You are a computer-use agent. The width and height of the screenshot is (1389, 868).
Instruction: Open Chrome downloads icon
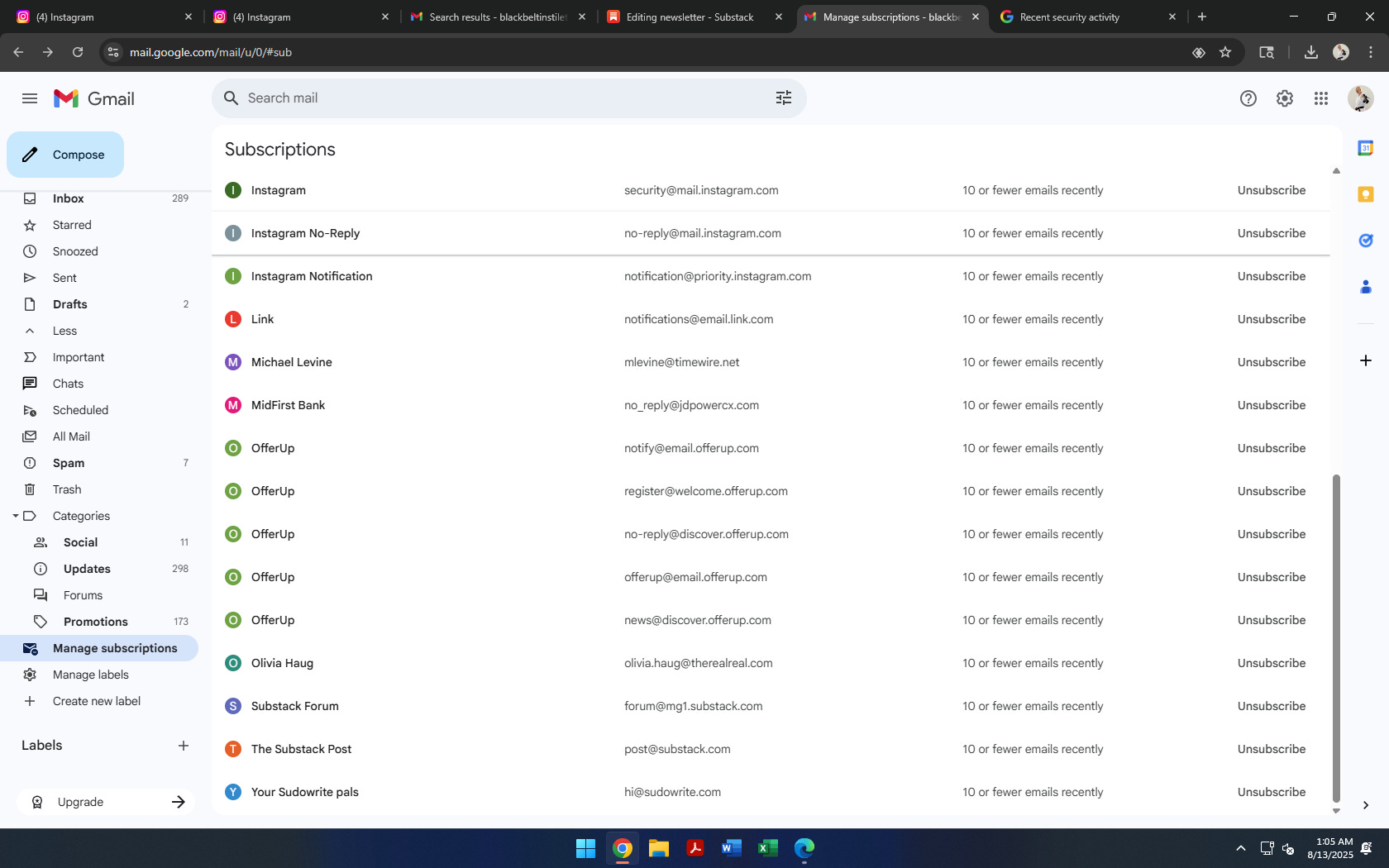point(1311,52)
